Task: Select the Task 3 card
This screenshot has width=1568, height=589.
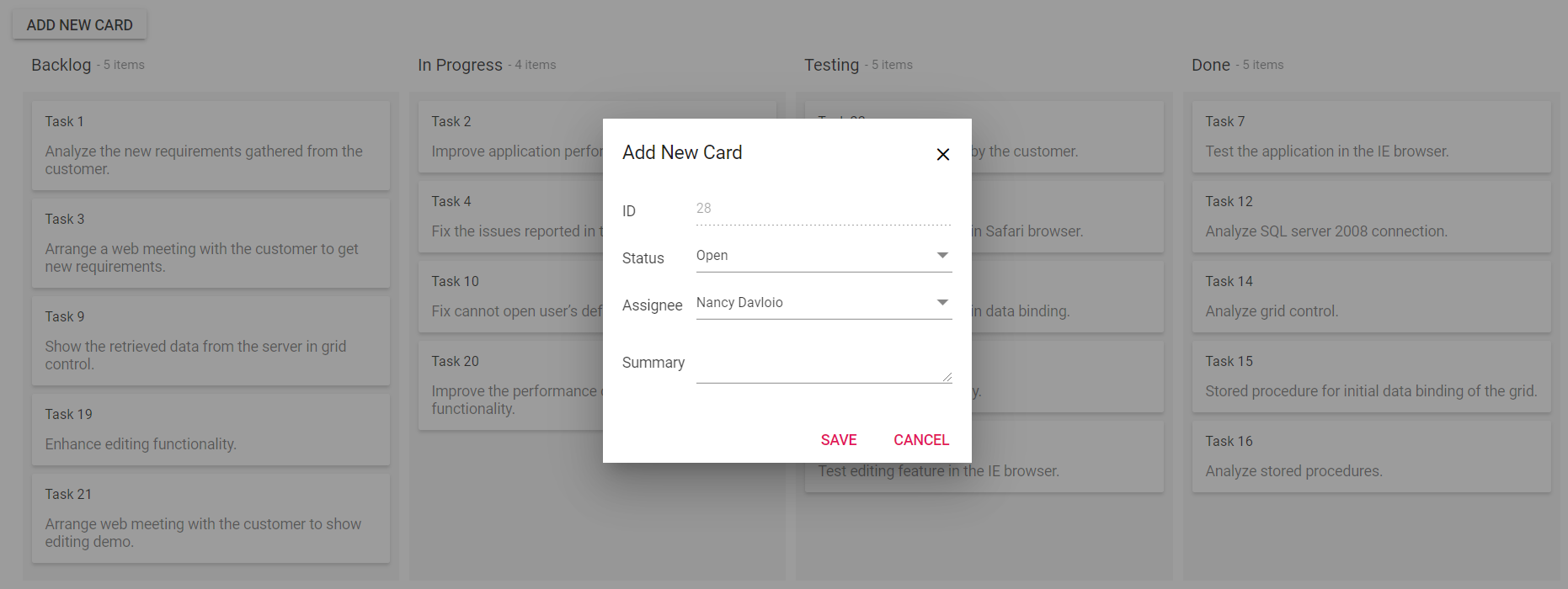Action: (211, 242)
